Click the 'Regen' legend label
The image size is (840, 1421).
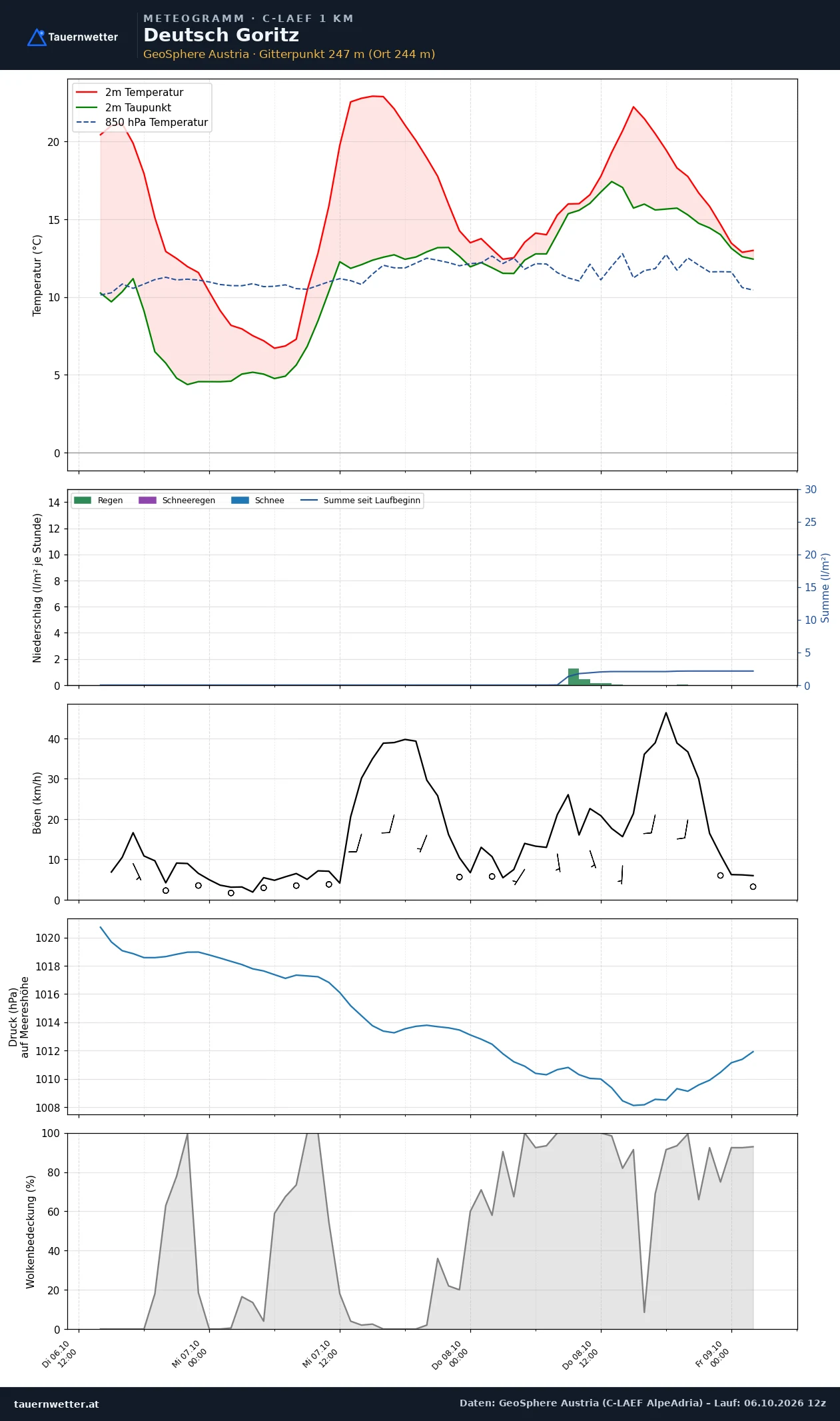110,501
